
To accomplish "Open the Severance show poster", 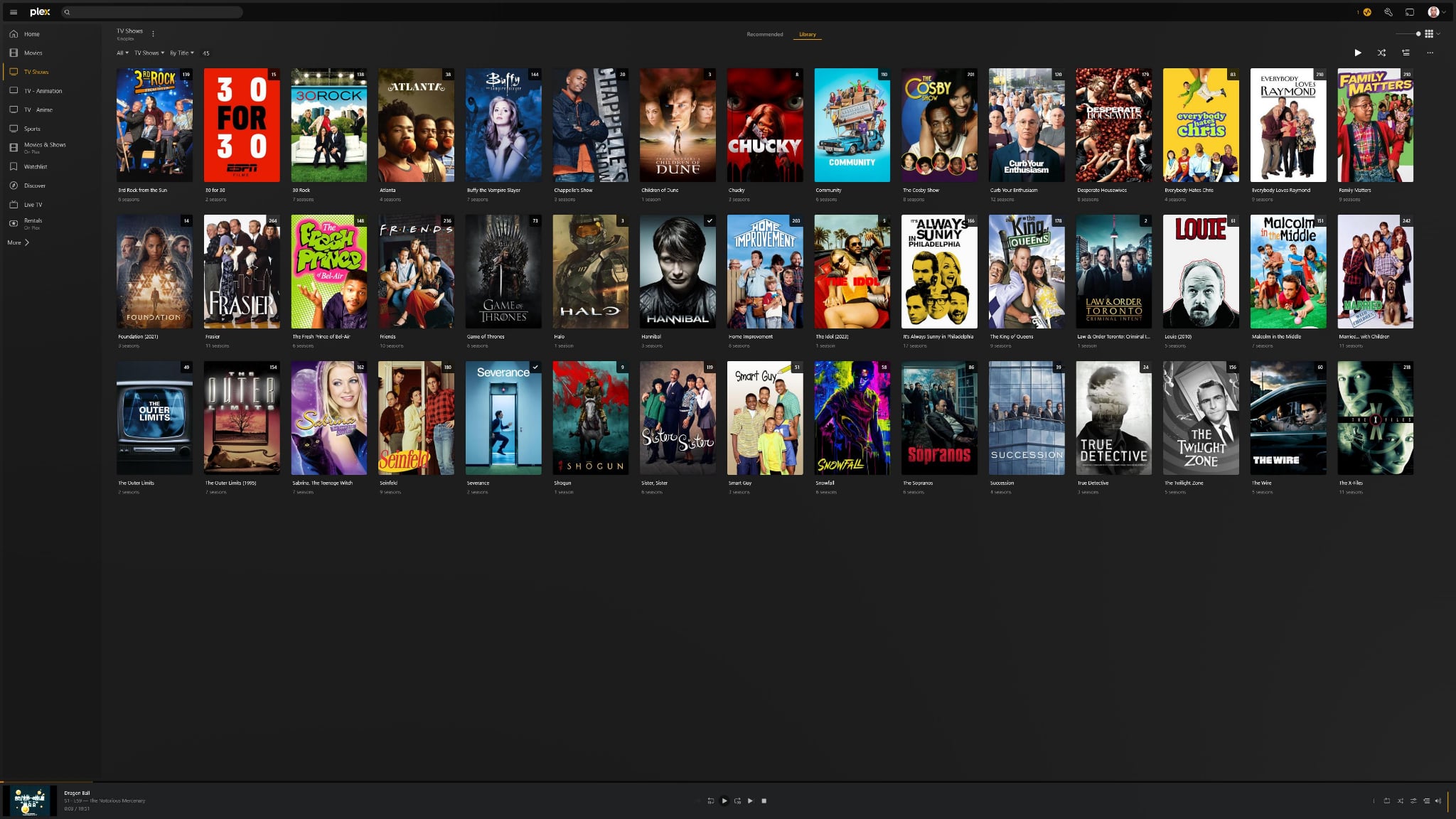I will tap(503, 418).
